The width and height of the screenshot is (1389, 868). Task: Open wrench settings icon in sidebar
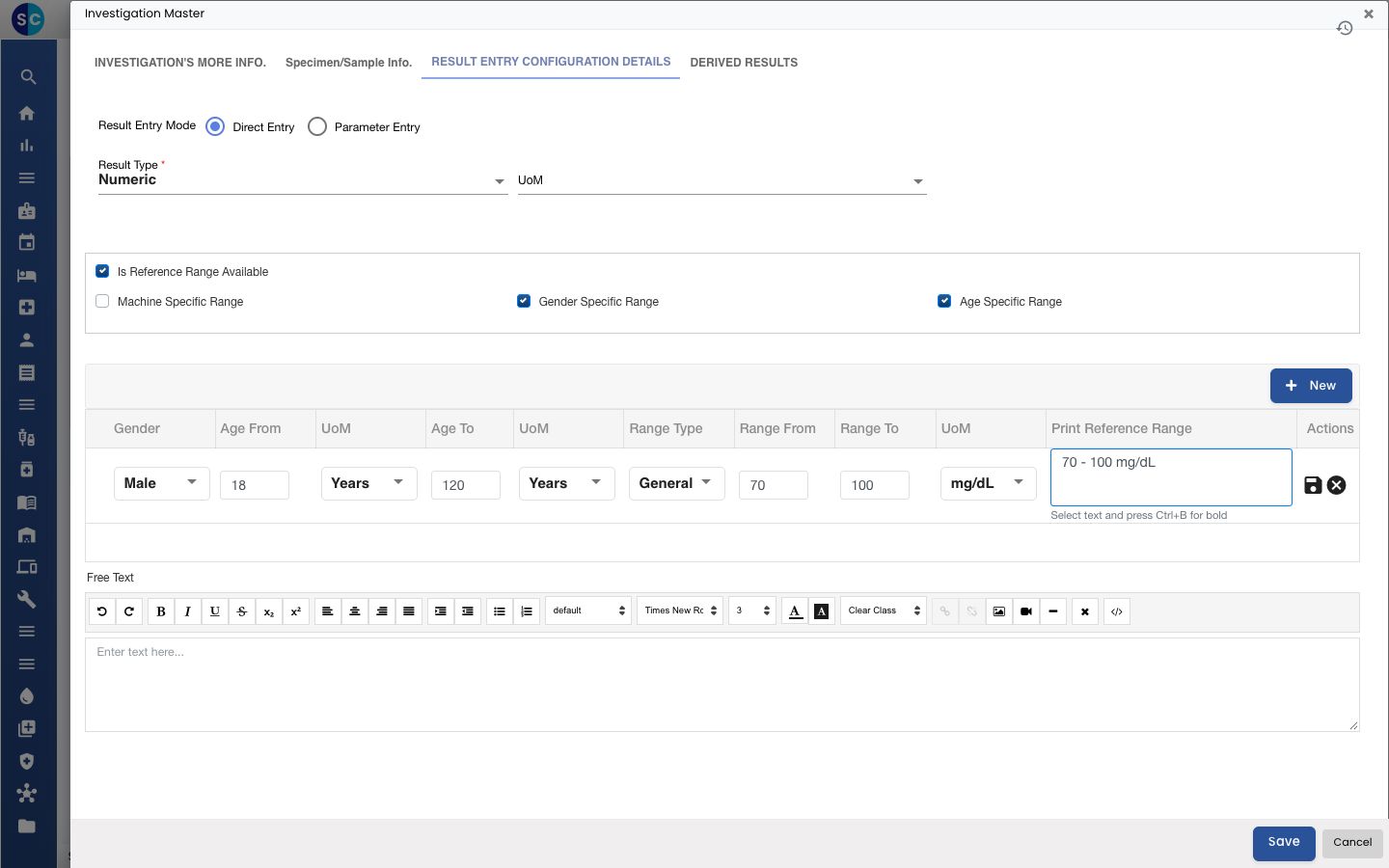tap(27, 599)
